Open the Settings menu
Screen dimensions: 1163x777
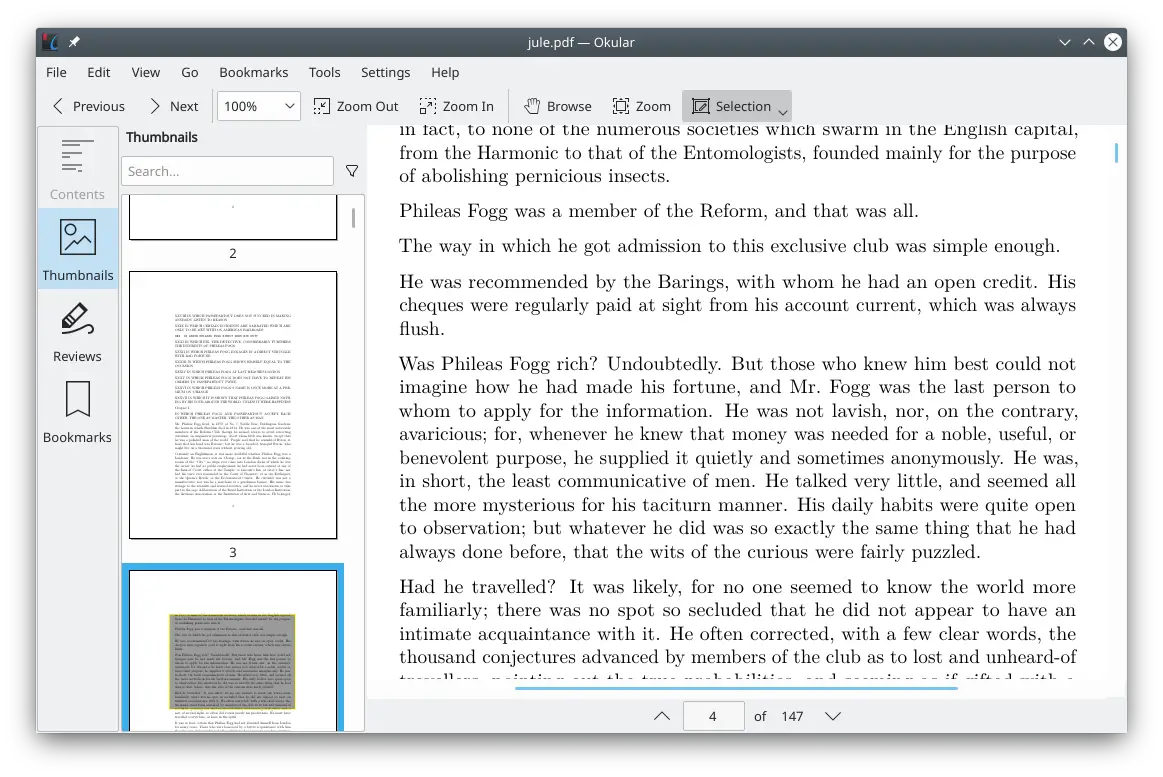point(385,72)
